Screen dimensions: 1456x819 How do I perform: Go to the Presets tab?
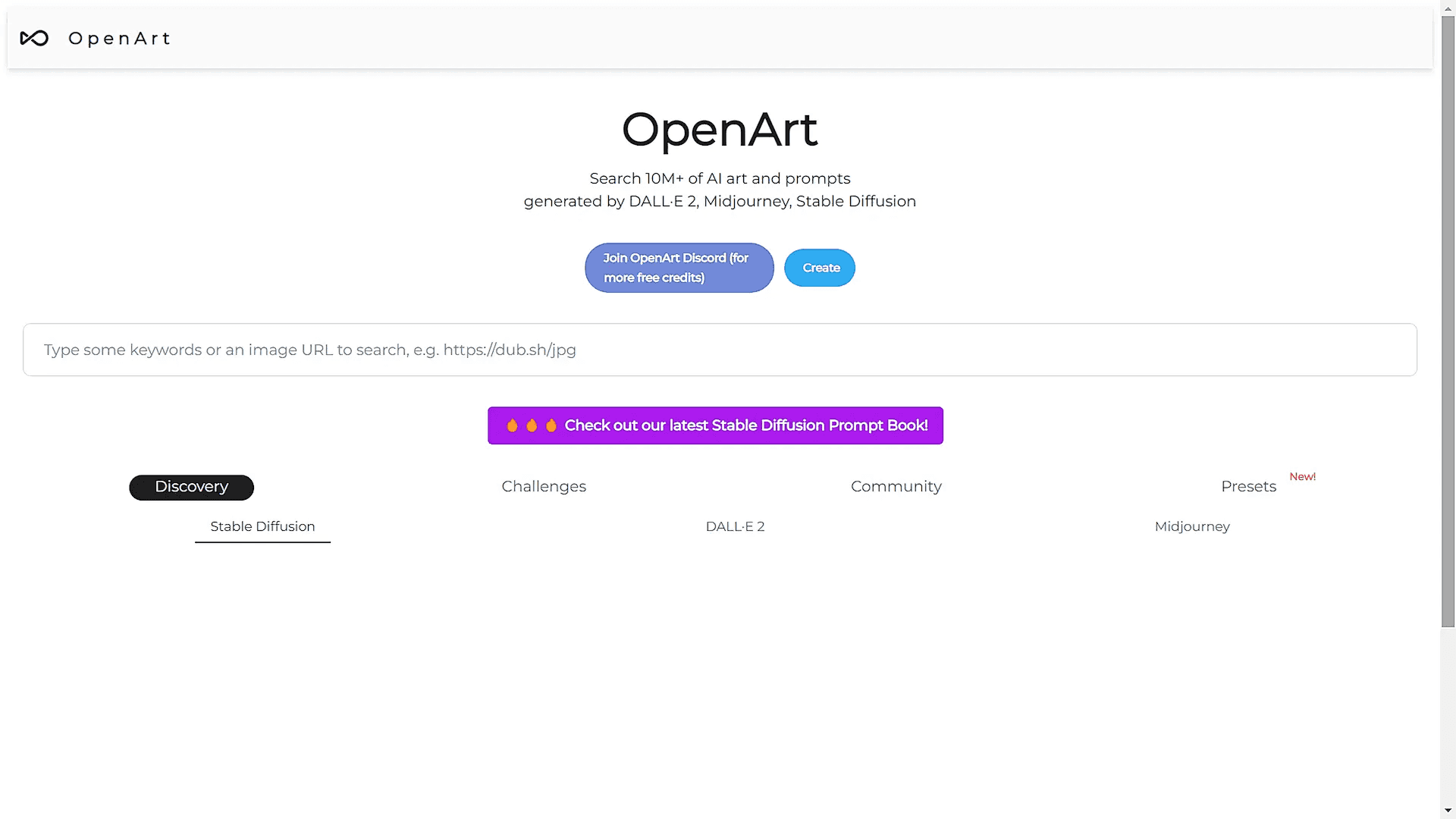(x=1248, y=487)
